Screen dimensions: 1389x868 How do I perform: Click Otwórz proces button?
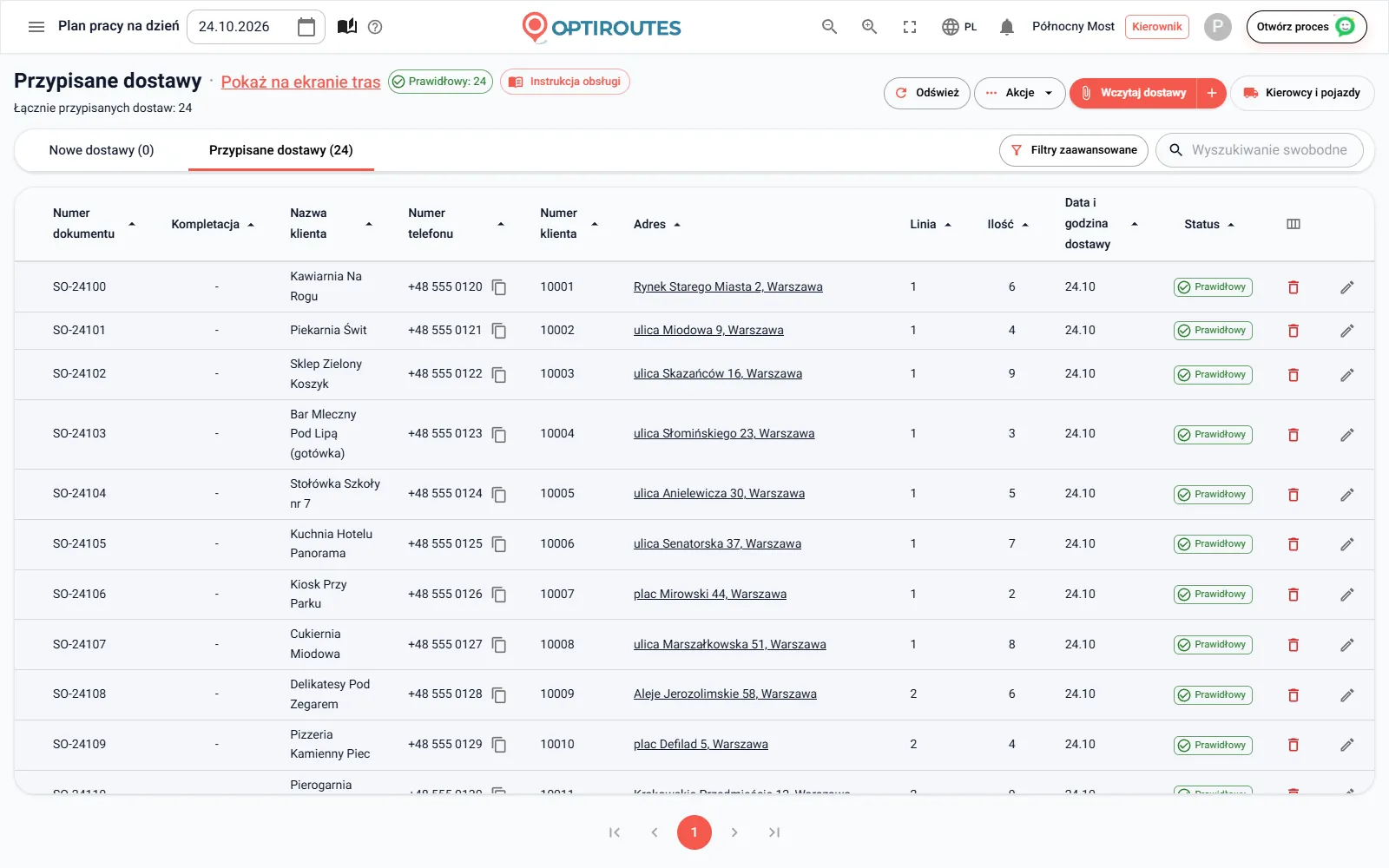click(1307, 27)
